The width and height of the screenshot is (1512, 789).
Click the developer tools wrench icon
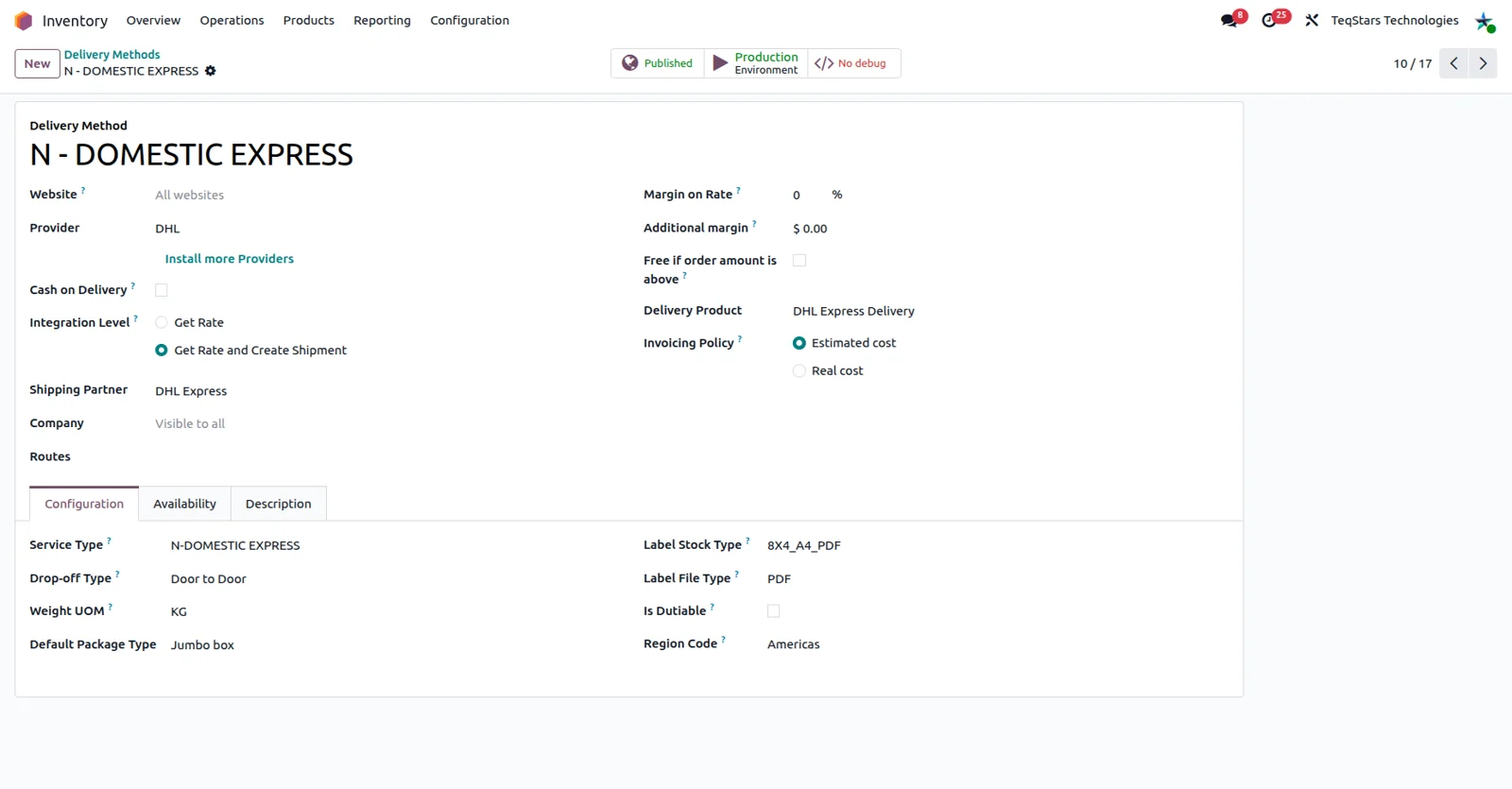pos(1312,20)
